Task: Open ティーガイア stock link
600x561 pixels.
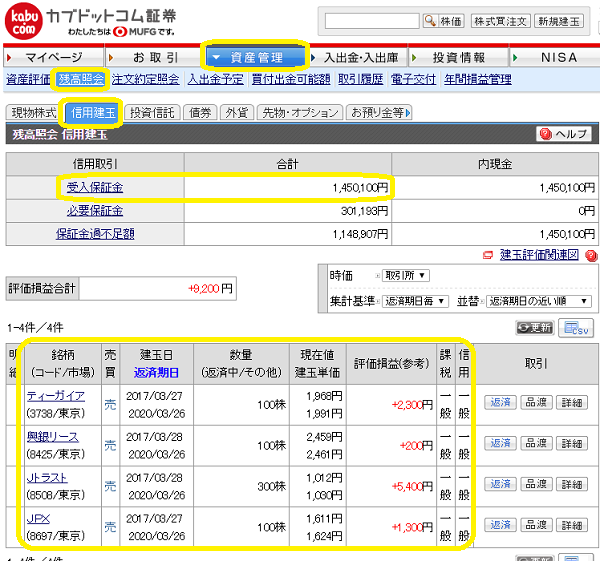Action: 56,396
